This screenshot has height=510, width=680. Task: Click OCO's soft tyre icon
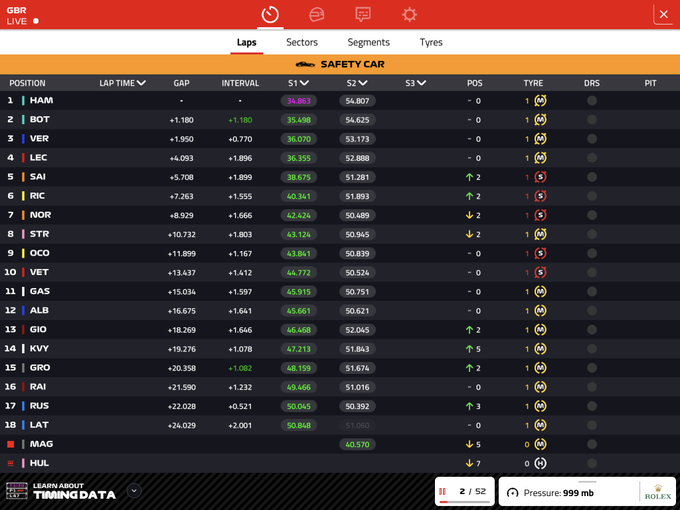pyautogui.click(x=540, y=253)
